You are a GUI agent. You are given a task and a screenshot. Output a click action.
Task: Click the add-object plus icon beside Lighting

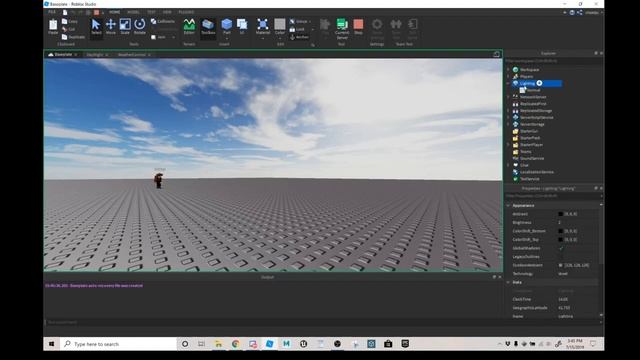[x=539, y=83]
